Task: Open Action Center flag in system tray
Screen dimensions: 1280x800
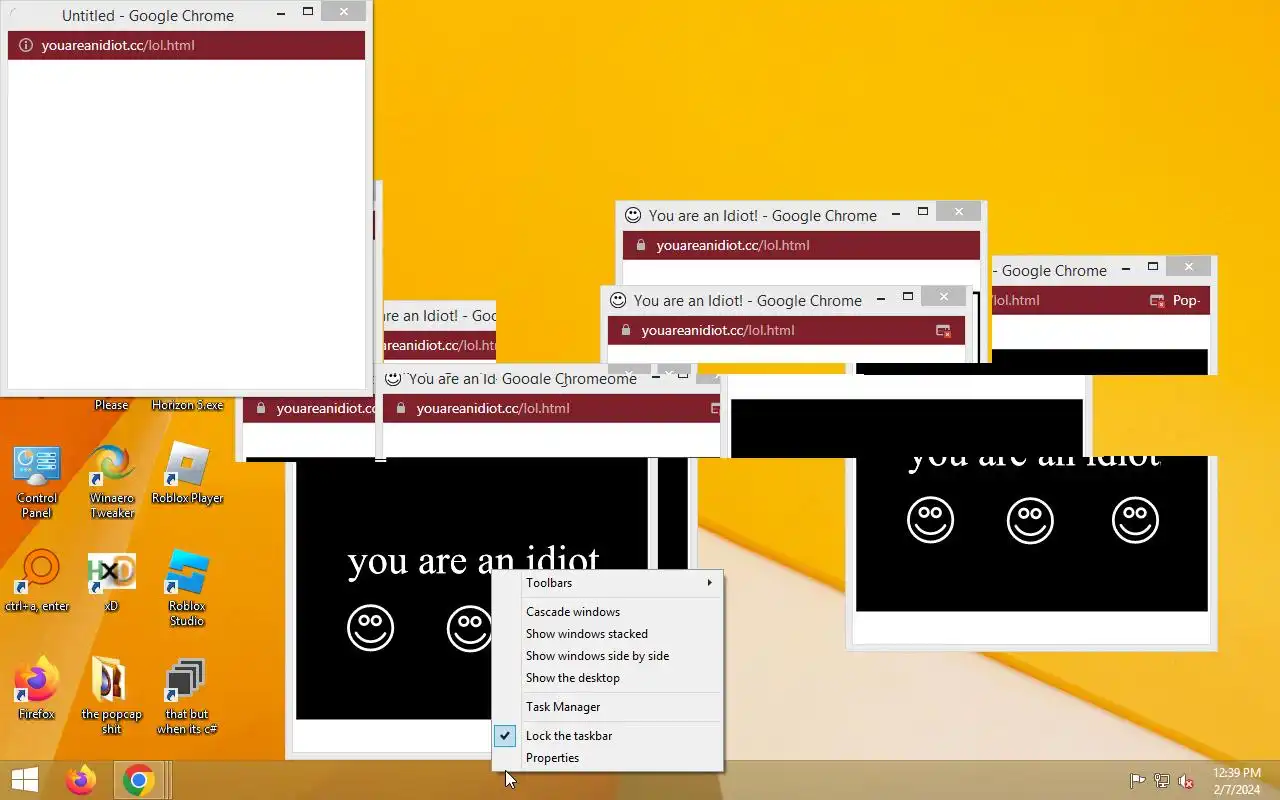Action: click(x=1137, y=781)
